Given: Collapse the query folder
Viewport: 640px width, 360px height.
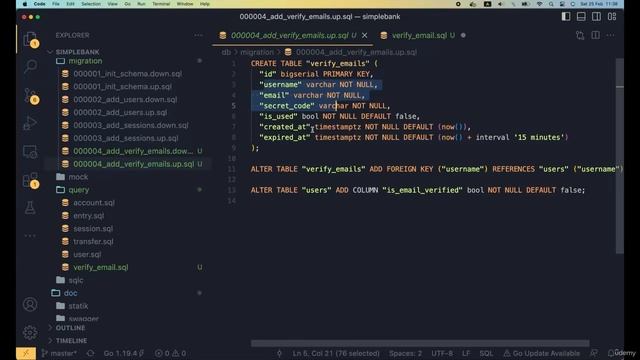Looking at the screenshot, I should coord(79,190).
